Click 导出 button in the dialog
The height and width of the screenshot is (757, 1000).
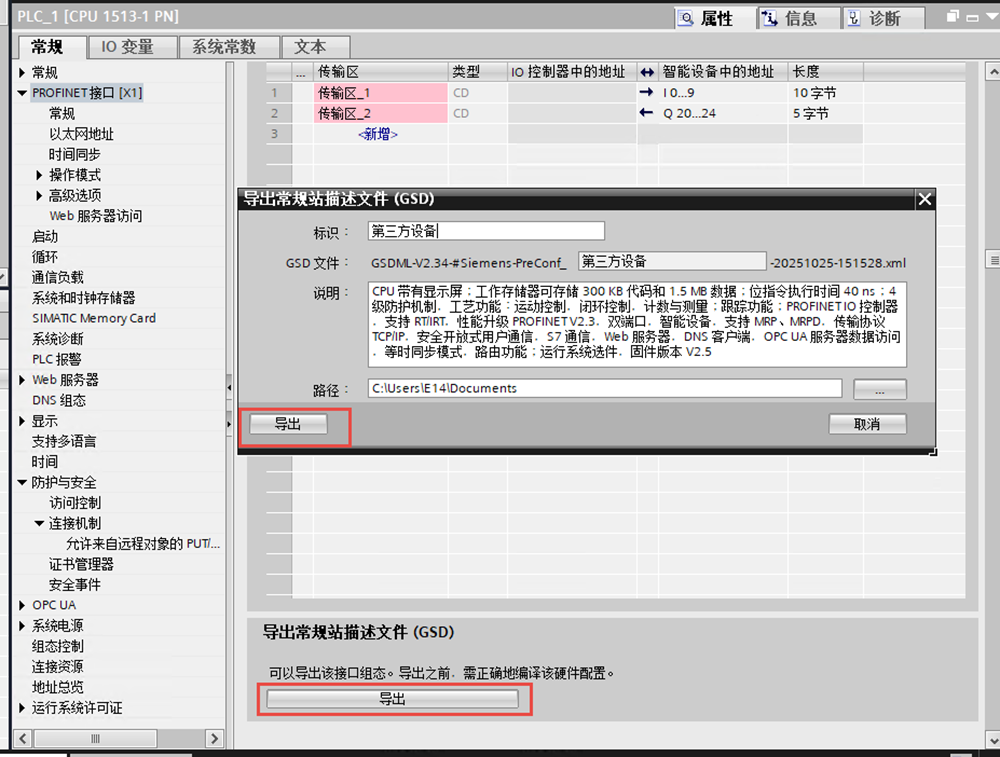coord(288,424)
